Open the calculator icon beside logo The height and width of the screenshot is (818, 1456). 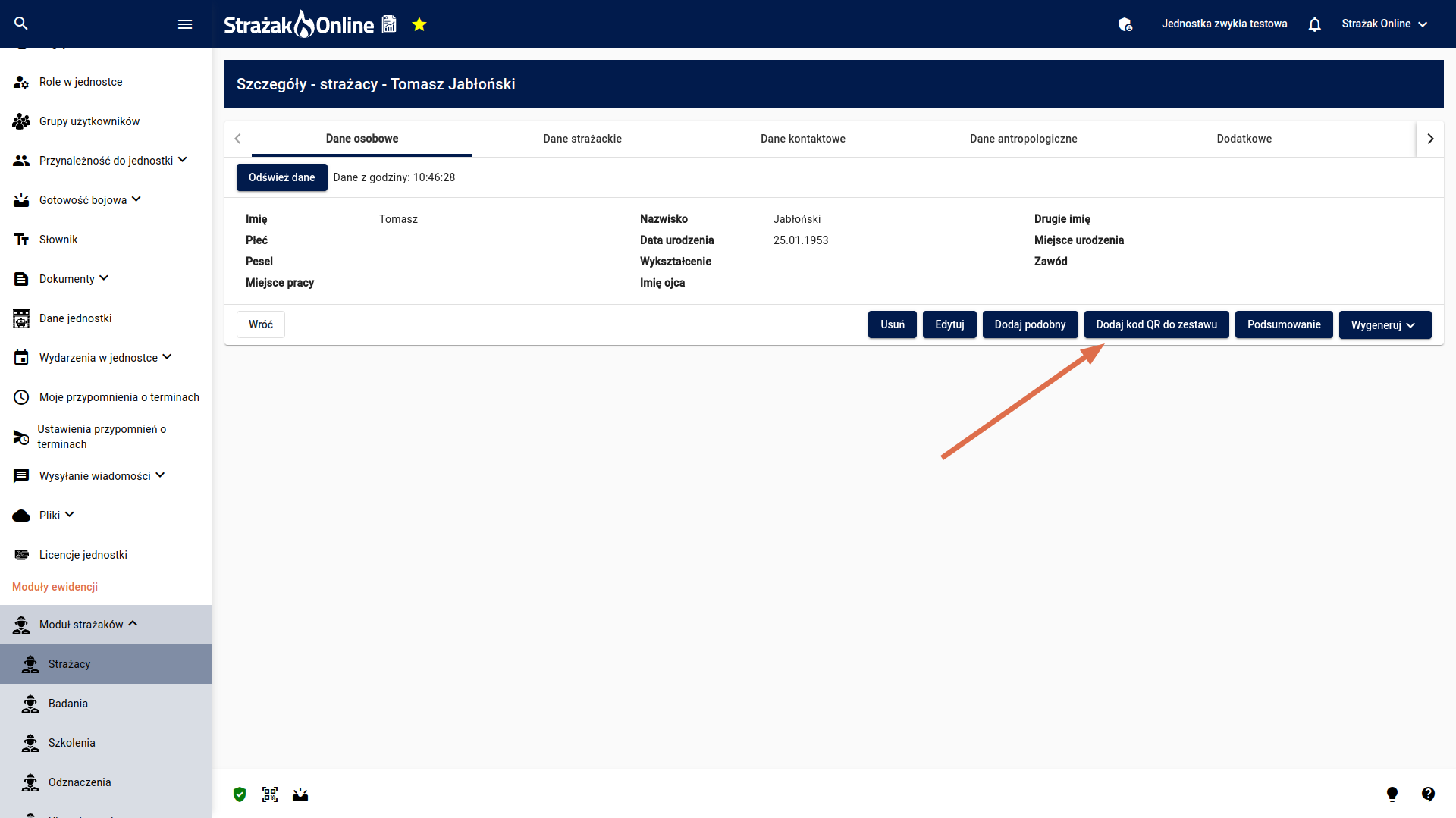[389, 24]
